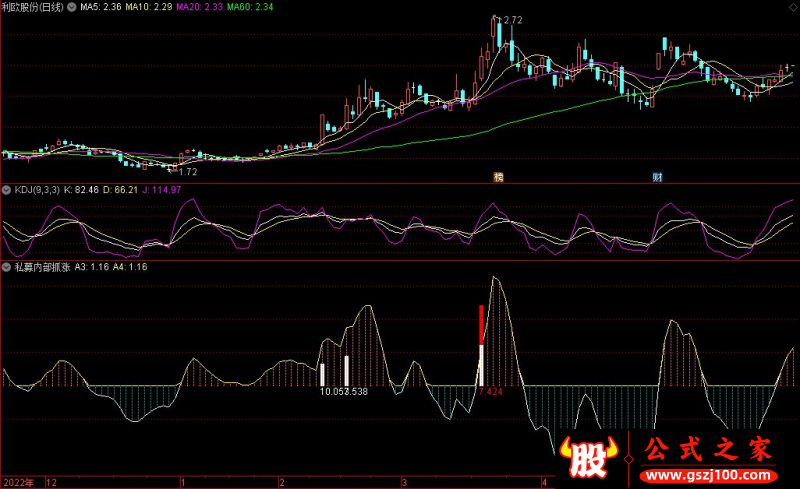800x489 pixels.
Task: Click the 私募内部抓涨 indicator title
Action: (40, 267)
